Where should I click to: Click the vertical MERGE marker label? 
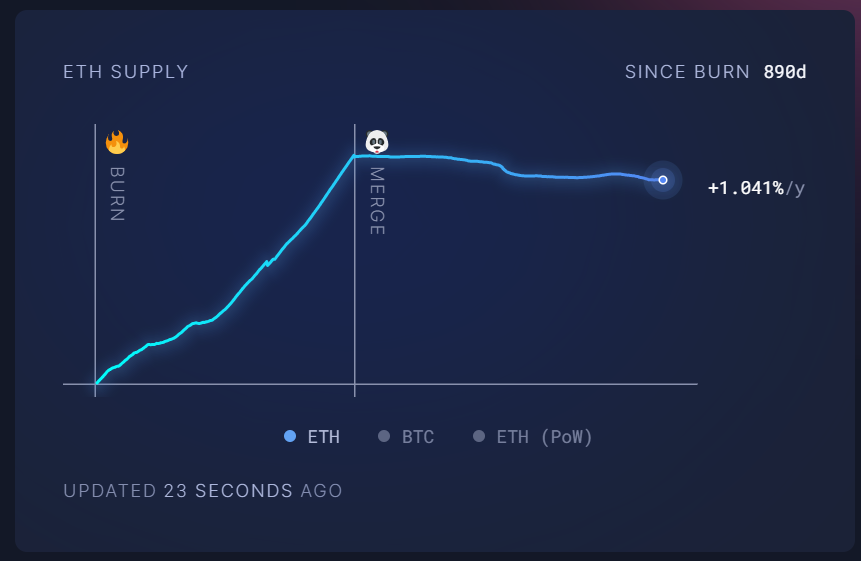click(376, 201)
